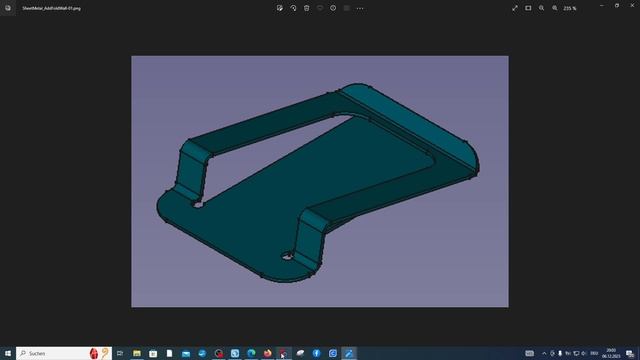This screenshot has width=640, height=360.
Task: Open the network tray icon
Action: tap(576, 353)
